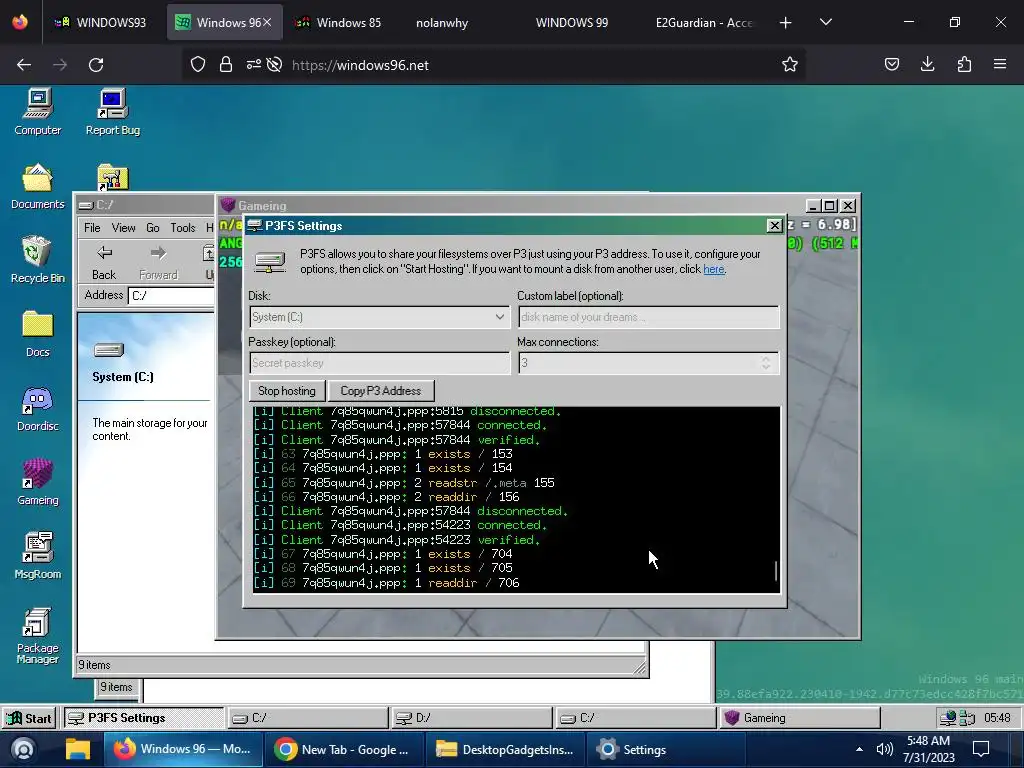Viewport: 1024px width, 768px height.
Task: Open the Documents desktop folder
Action: (38, 186)
